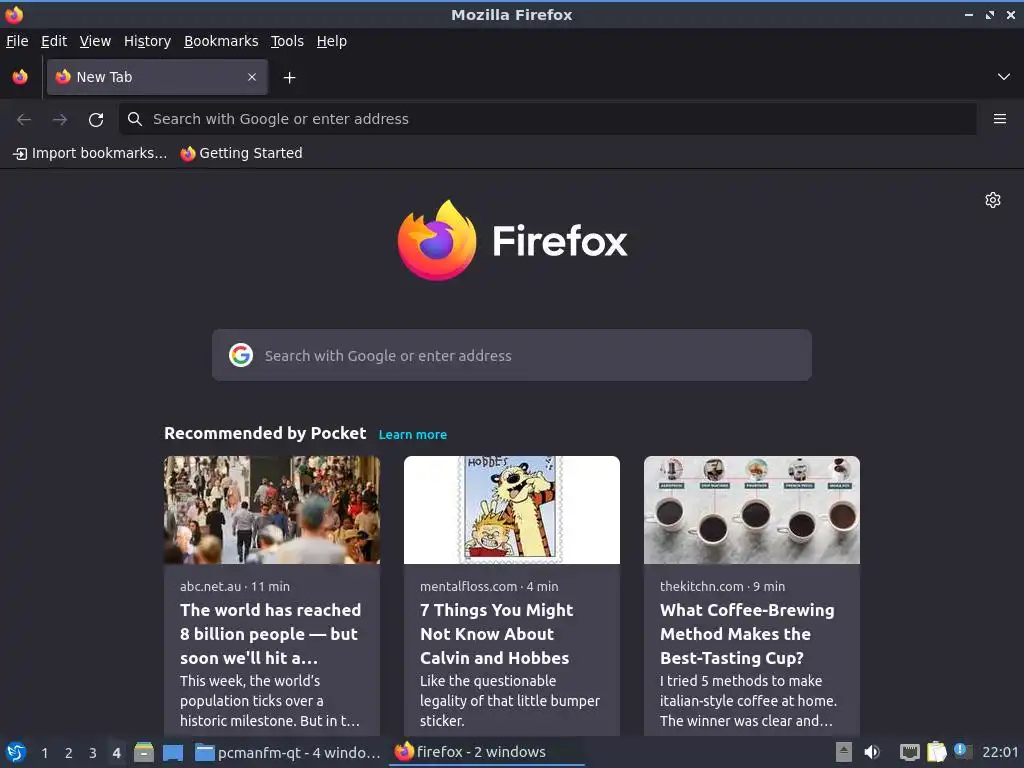
Task: Open the Getting Started bookmark
Action: (x=242, y=153)
